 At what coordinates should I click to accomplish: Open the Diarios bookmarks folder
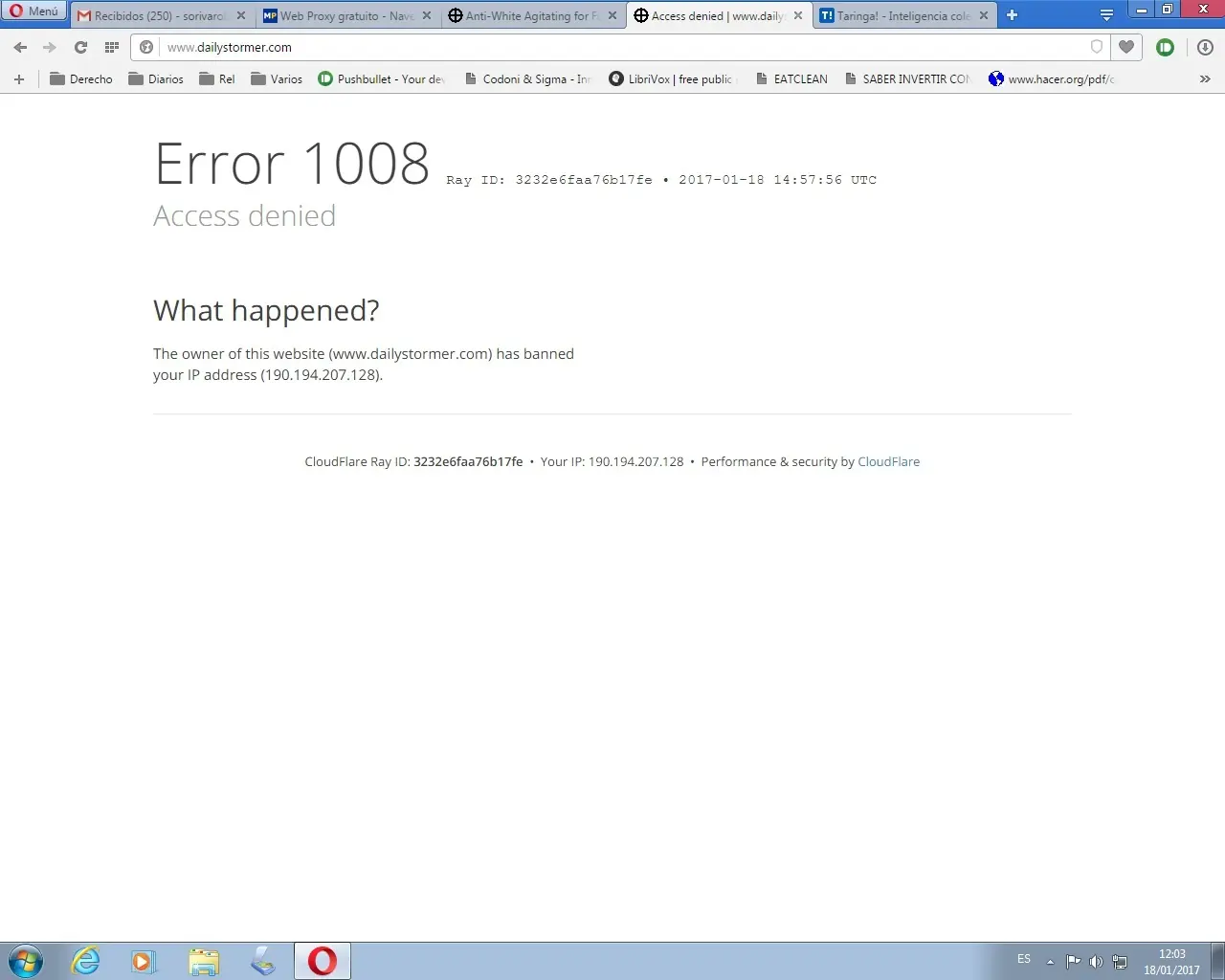tap(155, 79)
